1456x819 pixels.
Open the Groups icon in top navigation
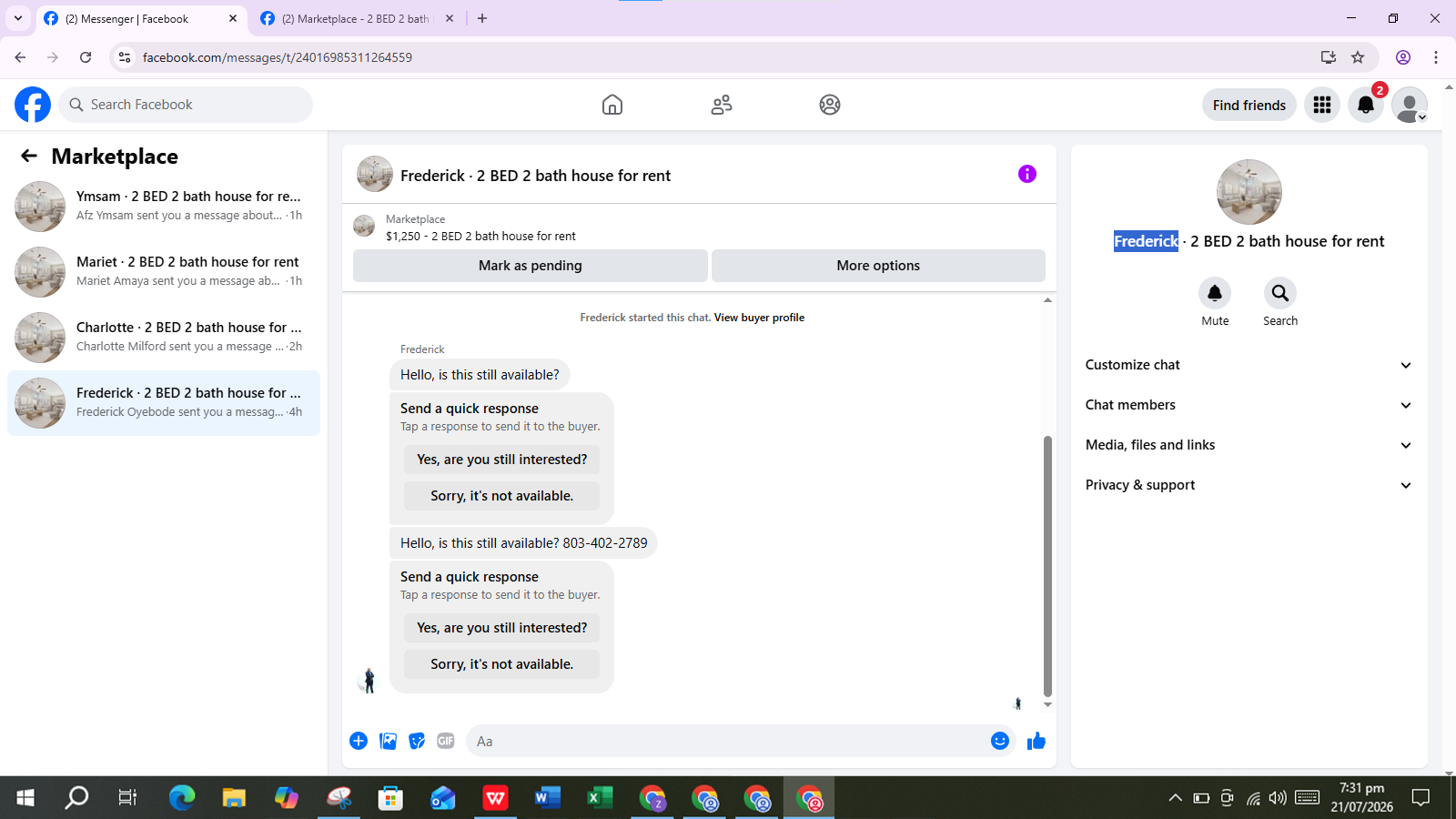(830, 105)
